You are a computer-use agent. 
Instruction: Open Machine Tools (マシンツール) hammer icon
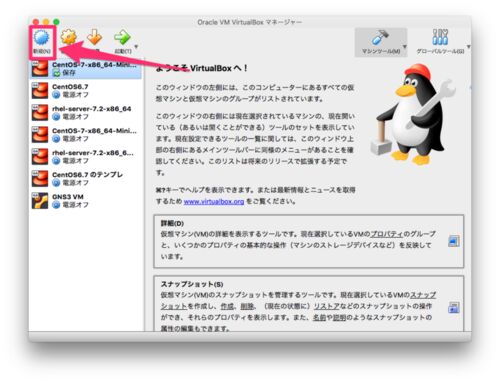380,37
